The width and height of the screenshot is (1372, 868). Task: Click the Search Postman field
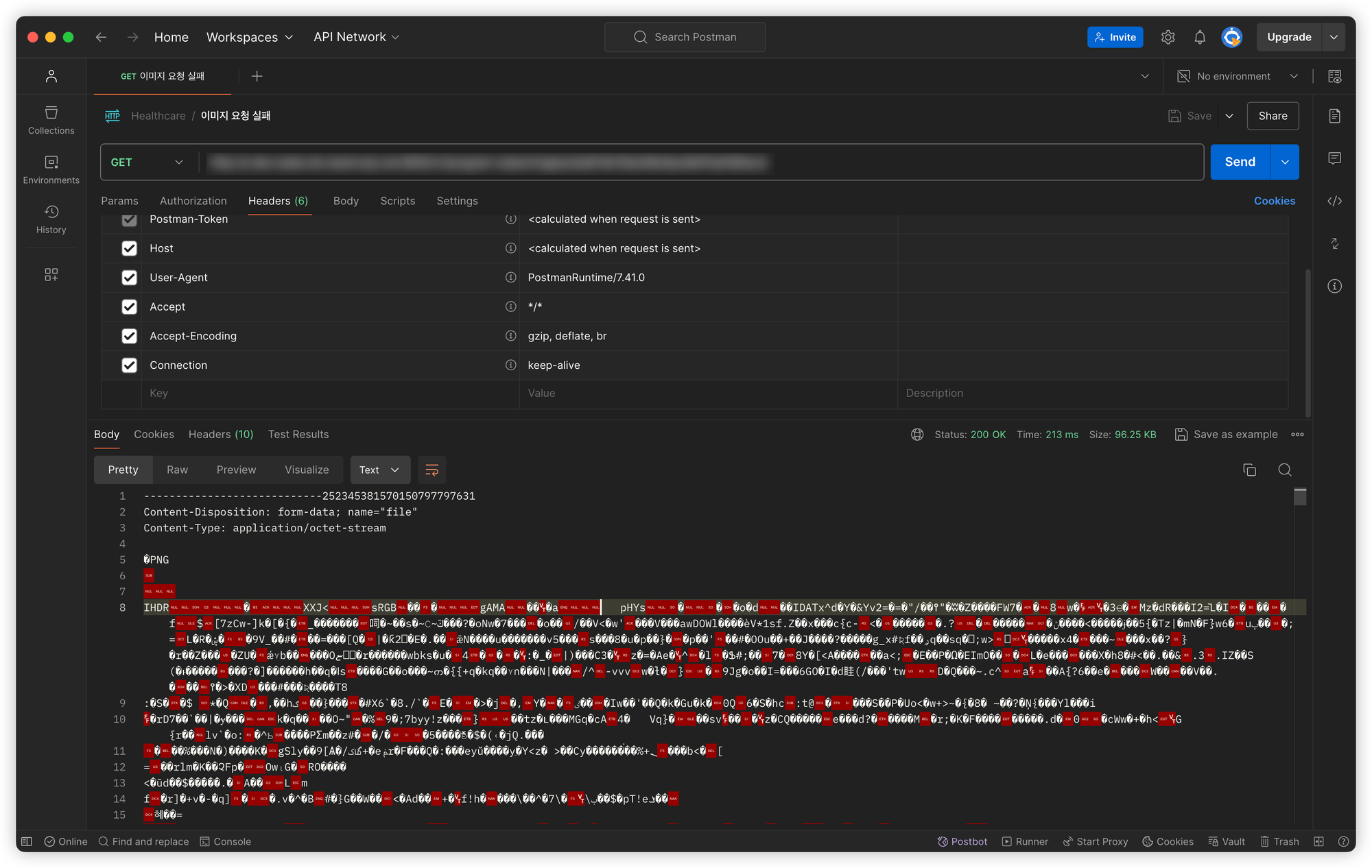click(685, 37)
